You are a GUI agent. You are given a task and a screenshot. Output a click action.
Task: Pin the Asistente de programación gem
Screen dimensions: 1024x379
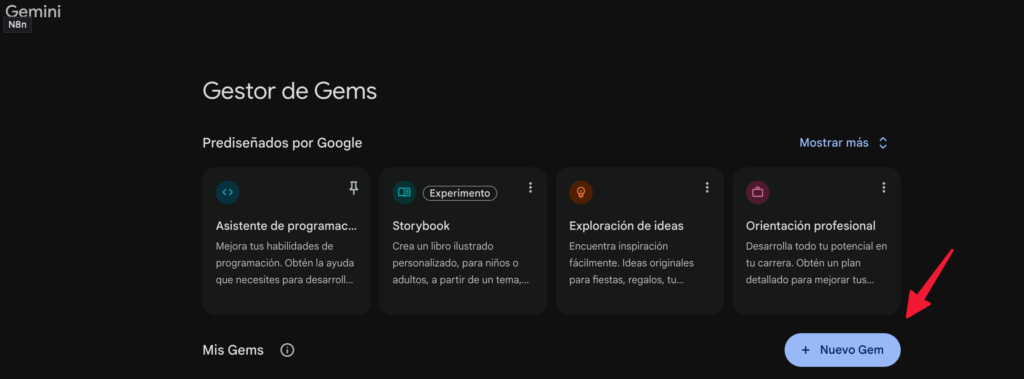[x=353, y=188]
